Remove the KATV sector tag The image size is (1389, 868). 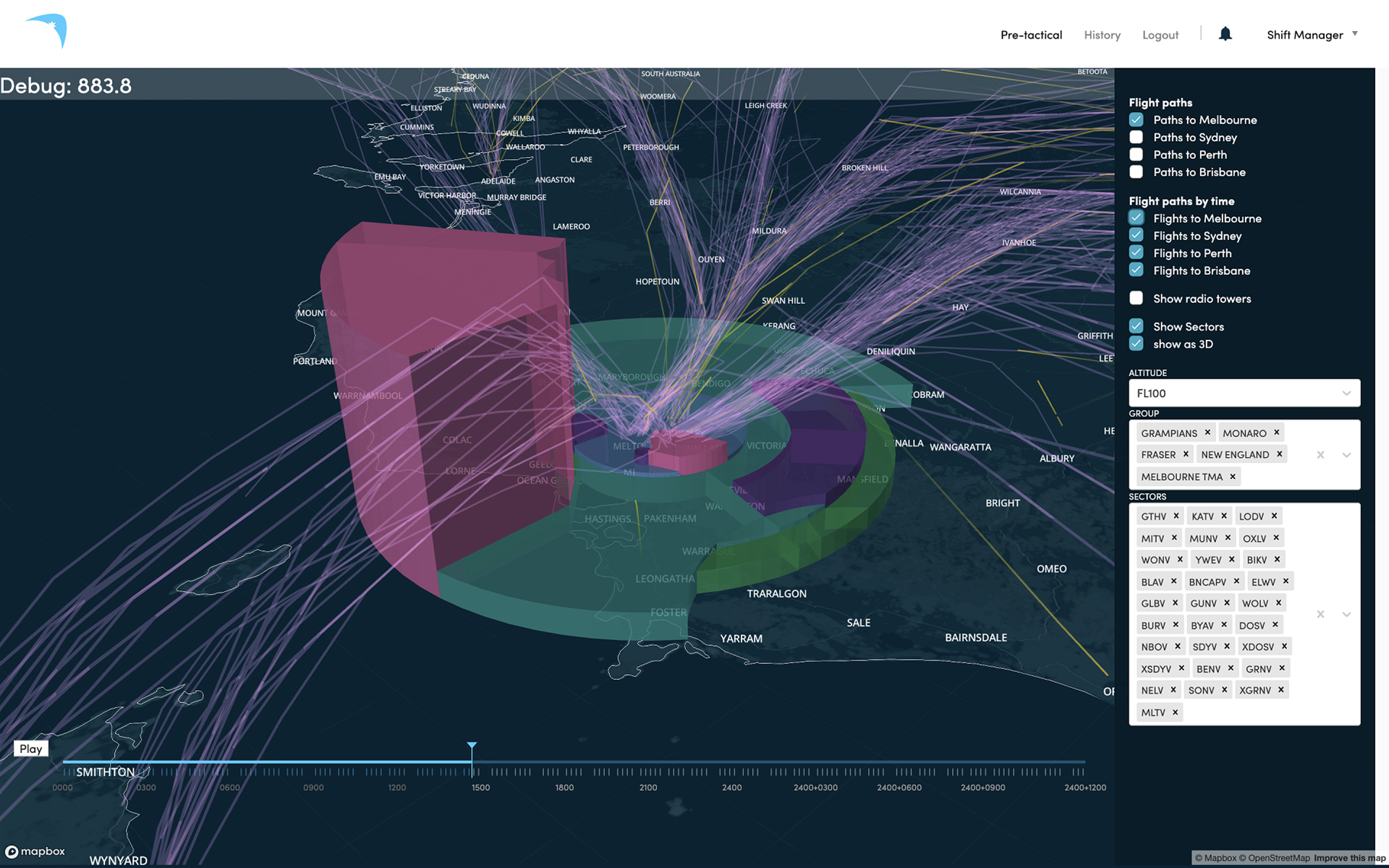tap(1224, 516)
